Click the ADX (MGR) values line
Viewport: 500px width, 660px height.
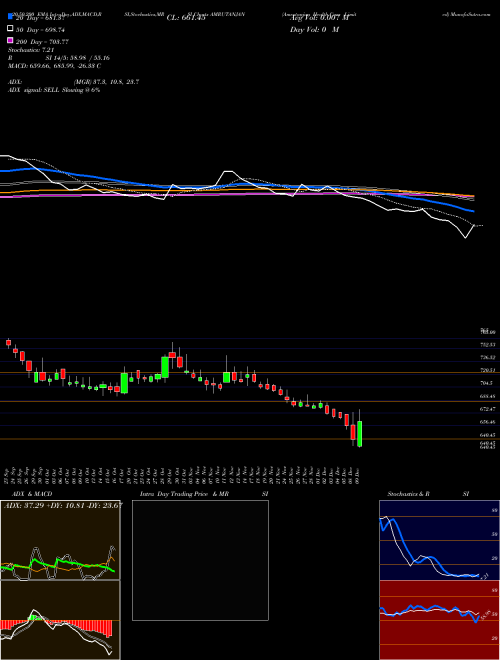pos(73,82)
